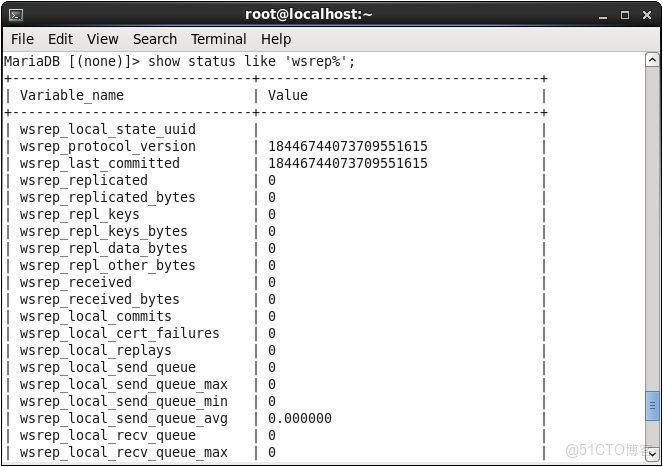
Task: Click the 0.000000 value for send_queue_avg
Action: [300, 418]
